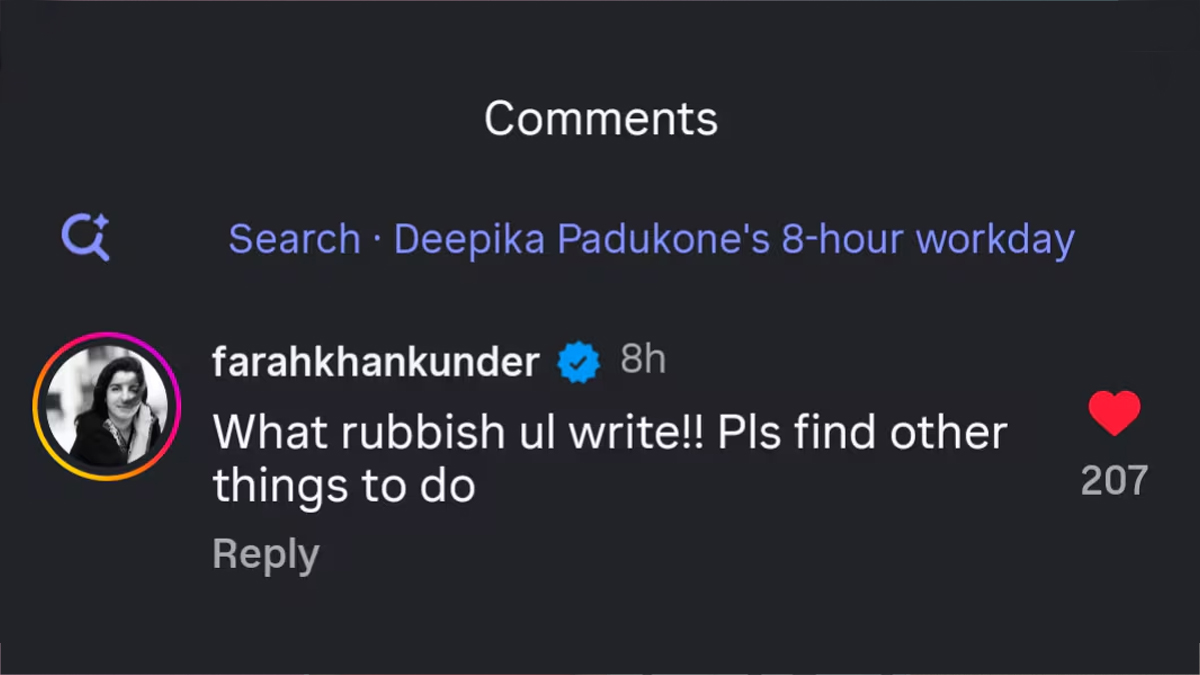Reply to farahkhankunder's comment
1200x675 pixels.
coord(265,554)
